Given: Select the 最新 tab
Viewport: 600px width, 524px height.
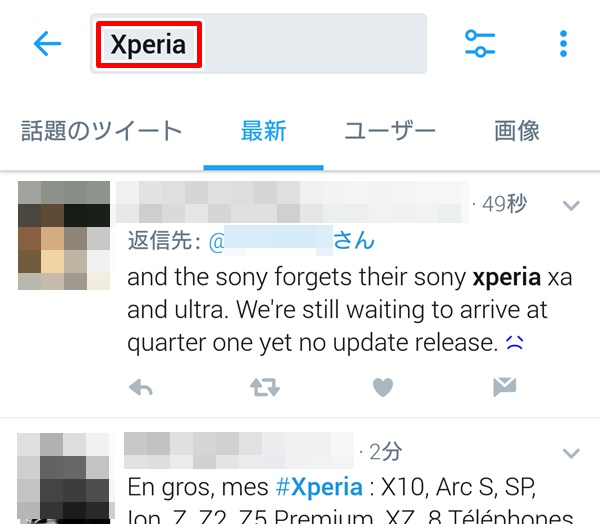Looking at the screenshot, I should coord(264,131).
